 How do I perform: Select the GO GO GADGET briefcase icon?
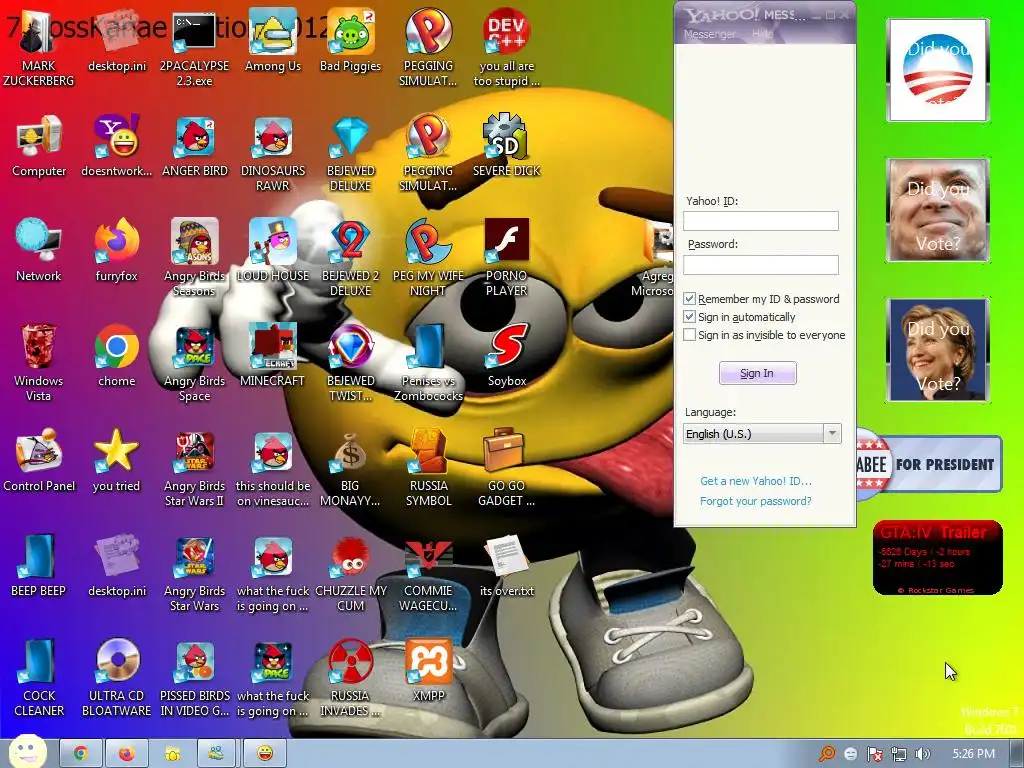[x=506, y=468]
